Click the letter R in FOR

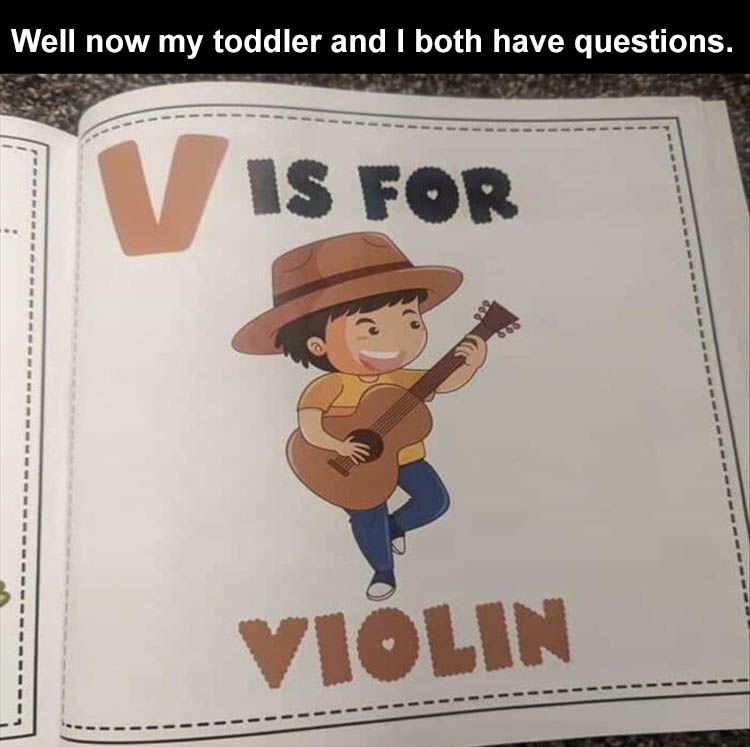(x=495, y=198)
